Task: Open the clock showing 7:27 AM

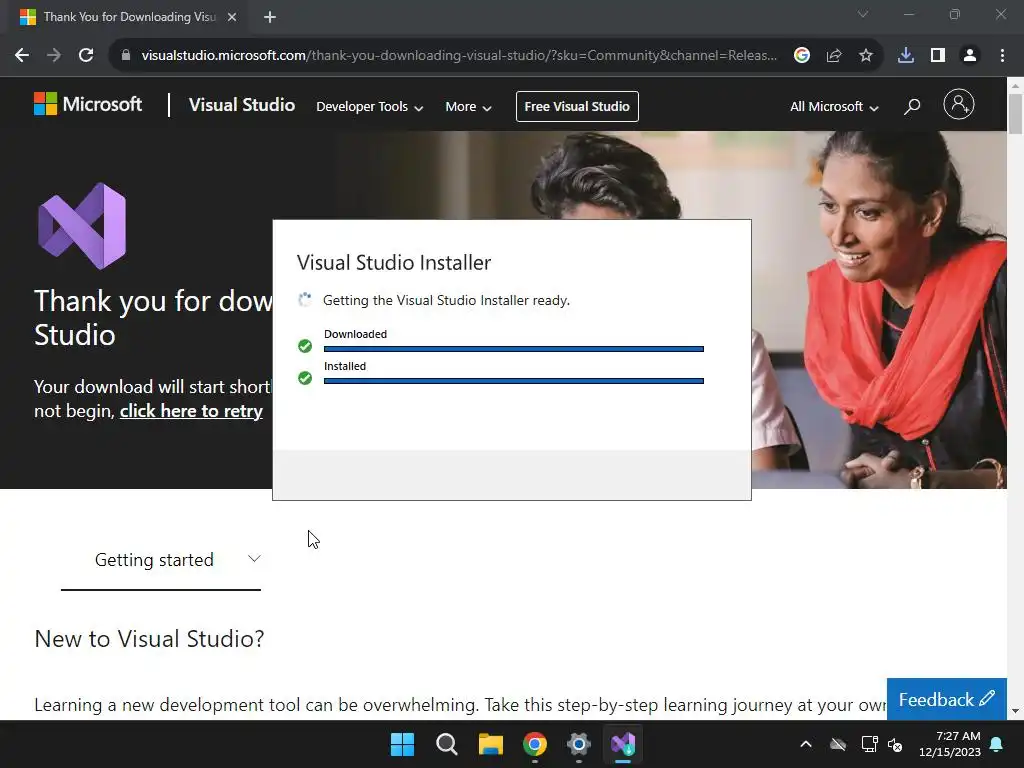Action: pos(950,744)
